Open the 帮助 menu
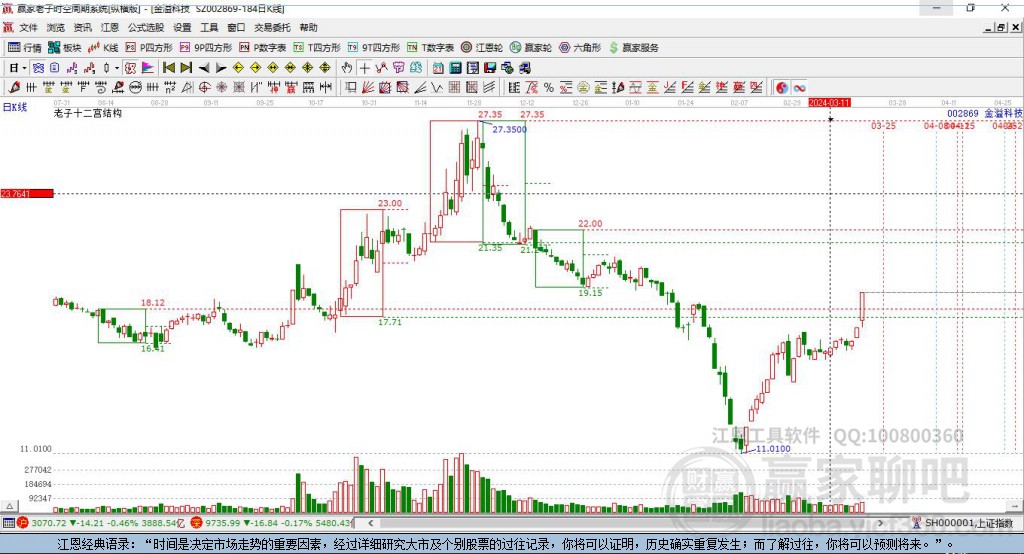Viewport: 1024px width, 554px height. (308, 27)
